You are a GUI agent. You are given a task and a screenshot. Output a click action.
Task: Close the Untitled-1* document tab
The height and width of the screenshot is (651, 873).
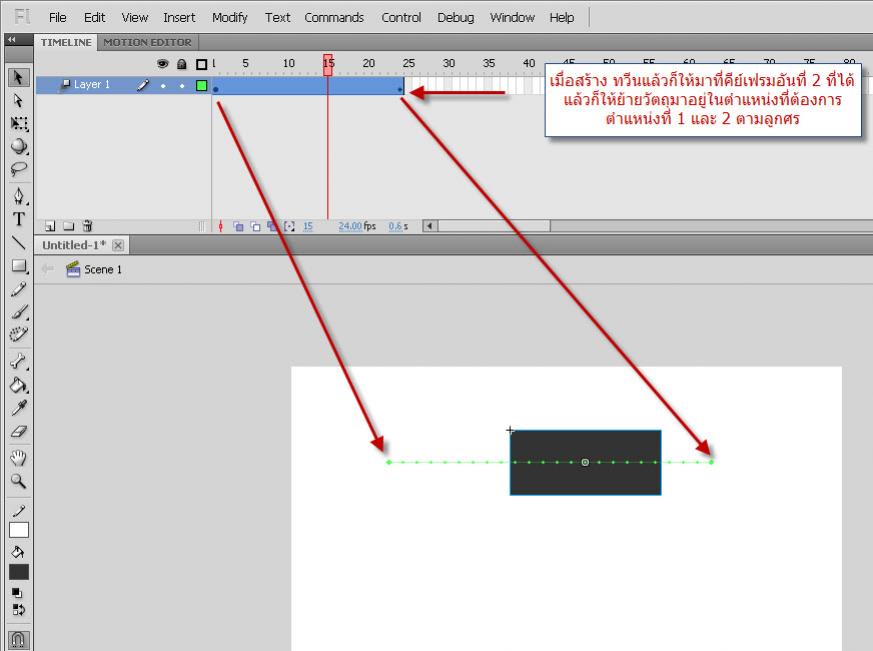click(x=118, y=245)
